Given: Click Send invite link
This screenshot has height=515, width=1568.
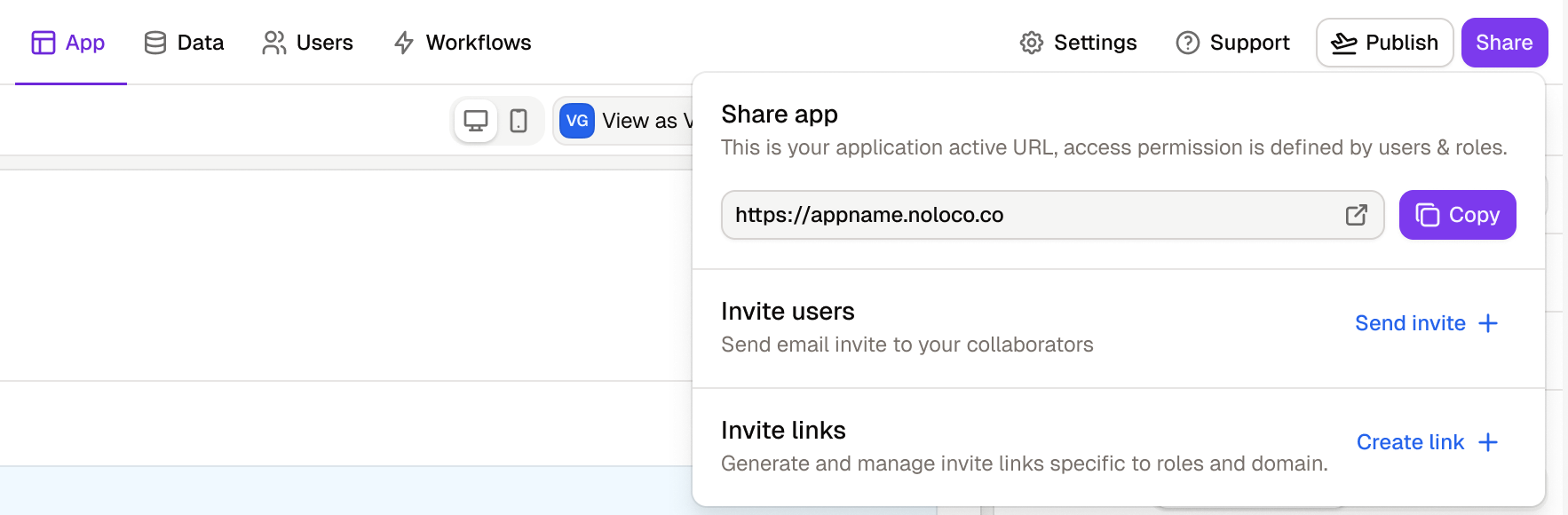Looking at the screenshot, I should coord(1426,323).
